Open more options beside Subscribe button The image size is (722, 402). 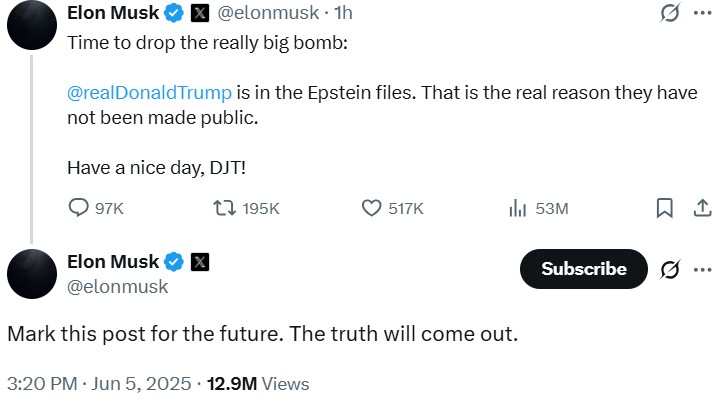coord(702,269)
